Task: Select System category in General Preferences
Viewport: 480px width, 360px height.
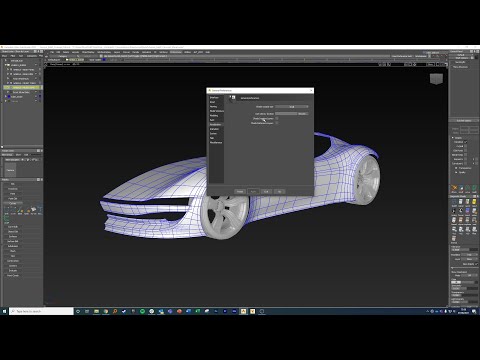Action: pos(213,133)
